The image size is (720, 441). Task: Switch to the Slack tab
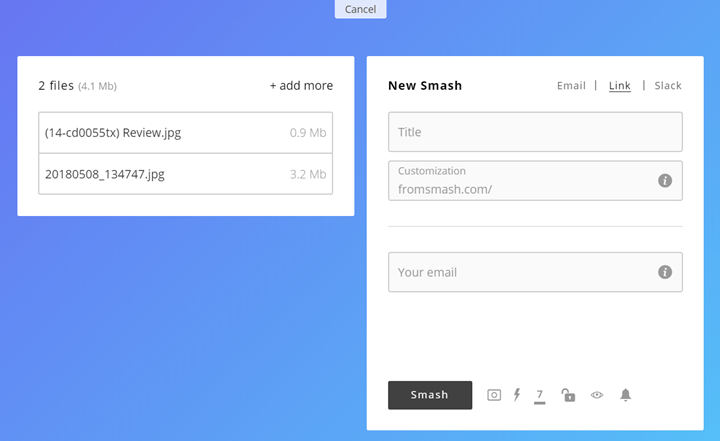pyautogui.click(x=668, y=85)
